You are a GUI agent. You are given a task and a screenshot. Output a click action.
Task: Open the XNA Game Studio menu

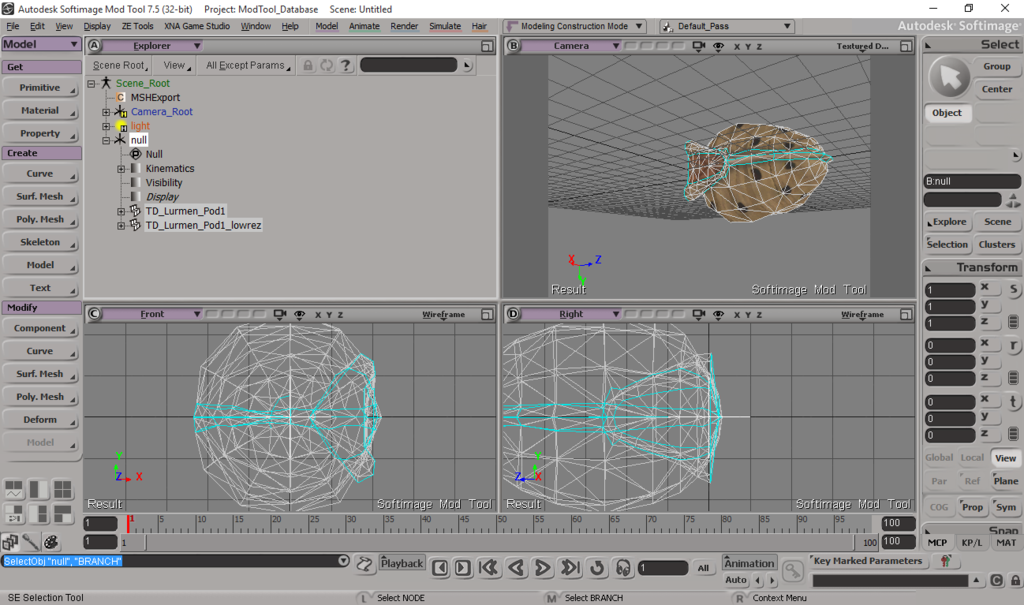[x=197, y=26]
